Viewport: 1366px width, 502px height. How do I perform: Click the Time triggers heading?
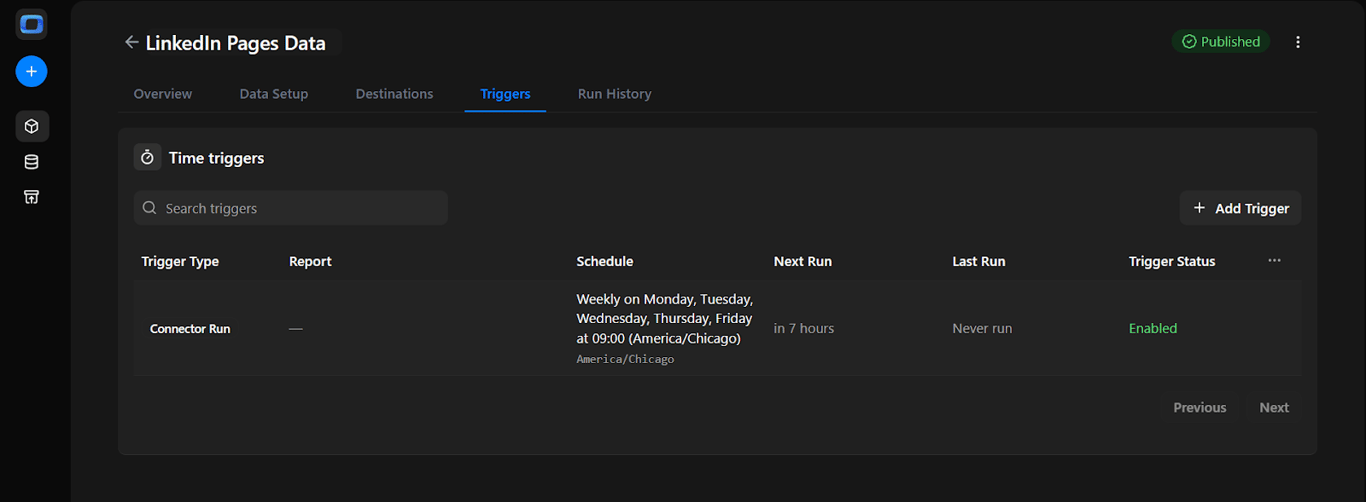click(217, 158)
